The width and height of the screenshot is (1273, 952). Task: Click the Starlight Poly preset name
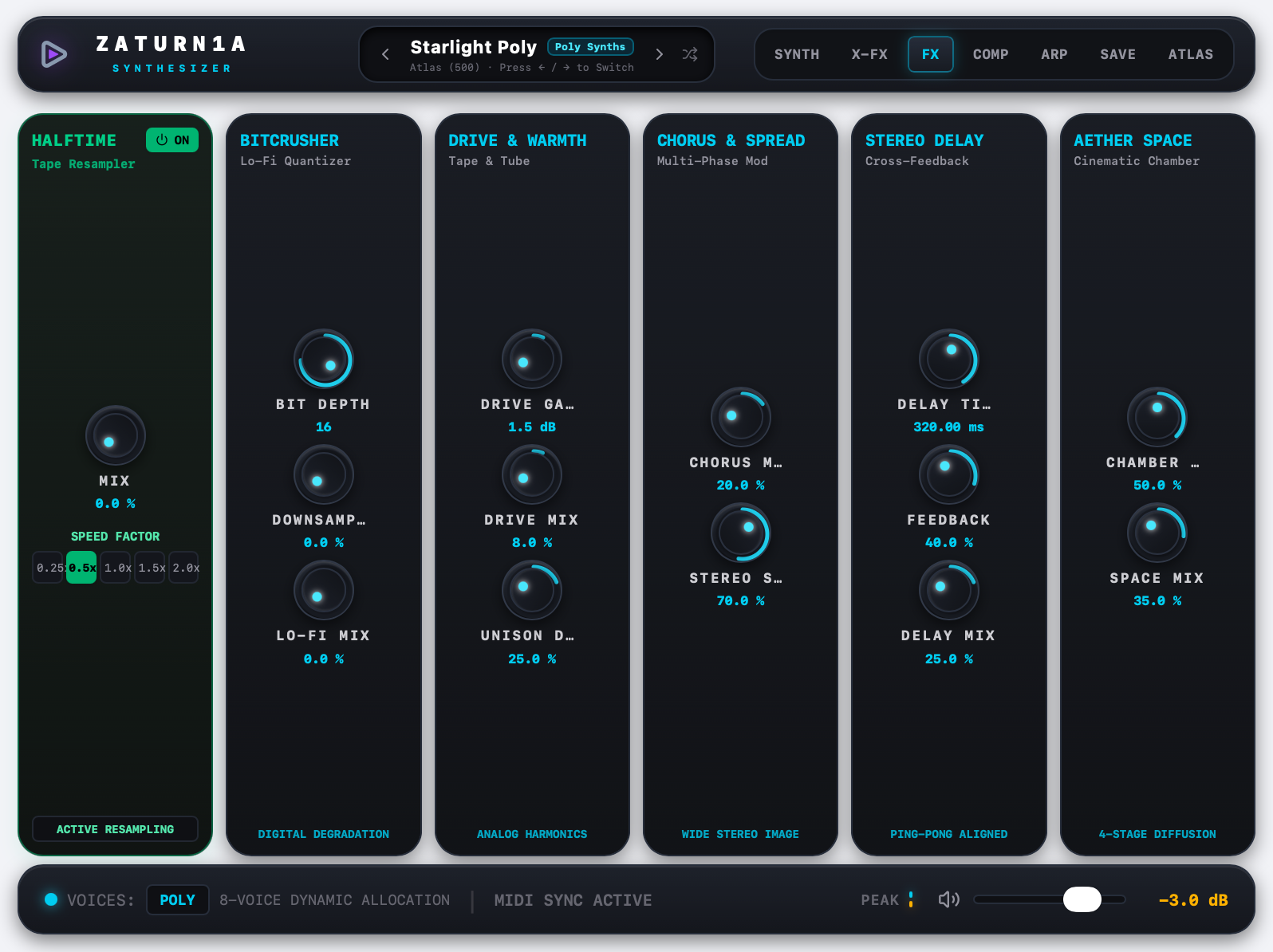[x=473, y=47]
